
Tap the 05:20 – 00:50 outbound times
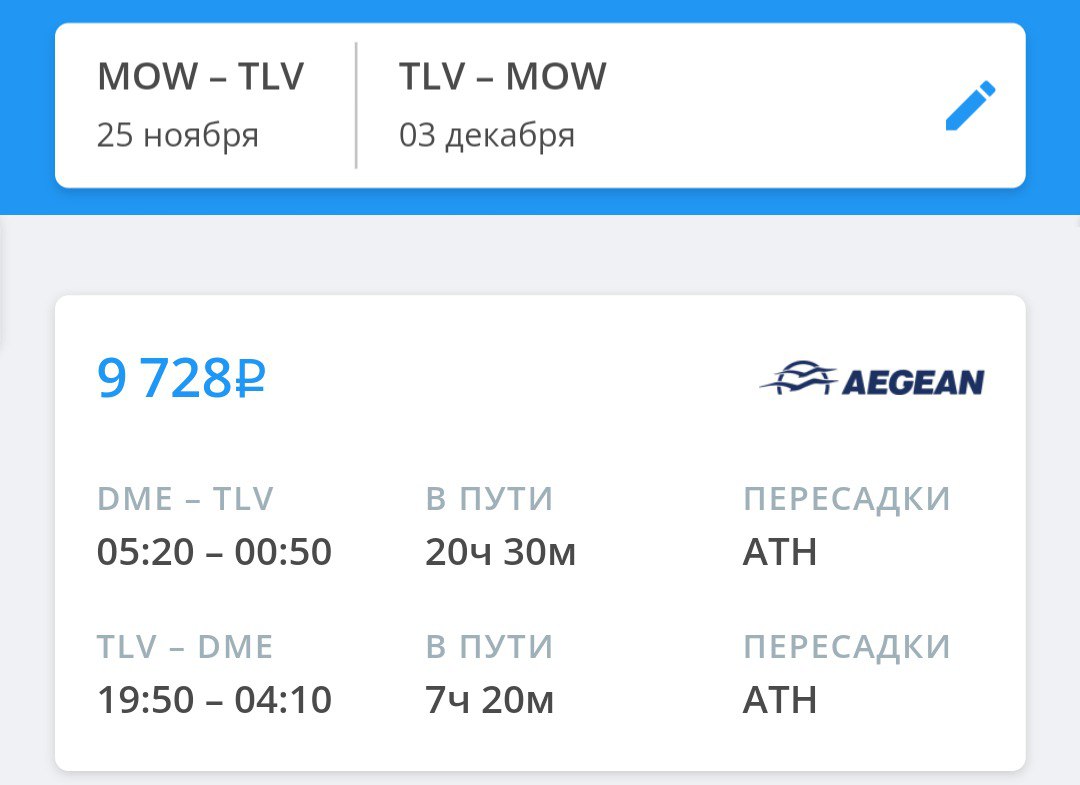214,552
